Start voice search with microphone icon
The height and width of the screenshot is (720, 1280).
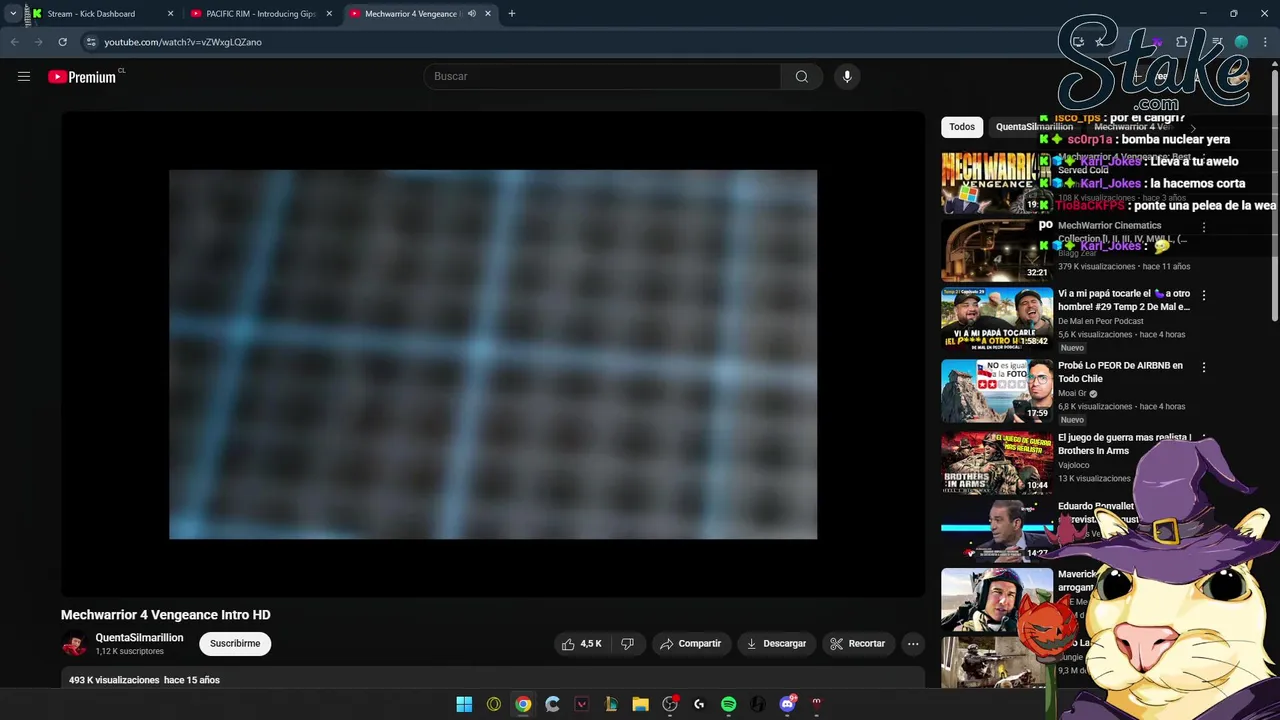click(x=847, y=77)
